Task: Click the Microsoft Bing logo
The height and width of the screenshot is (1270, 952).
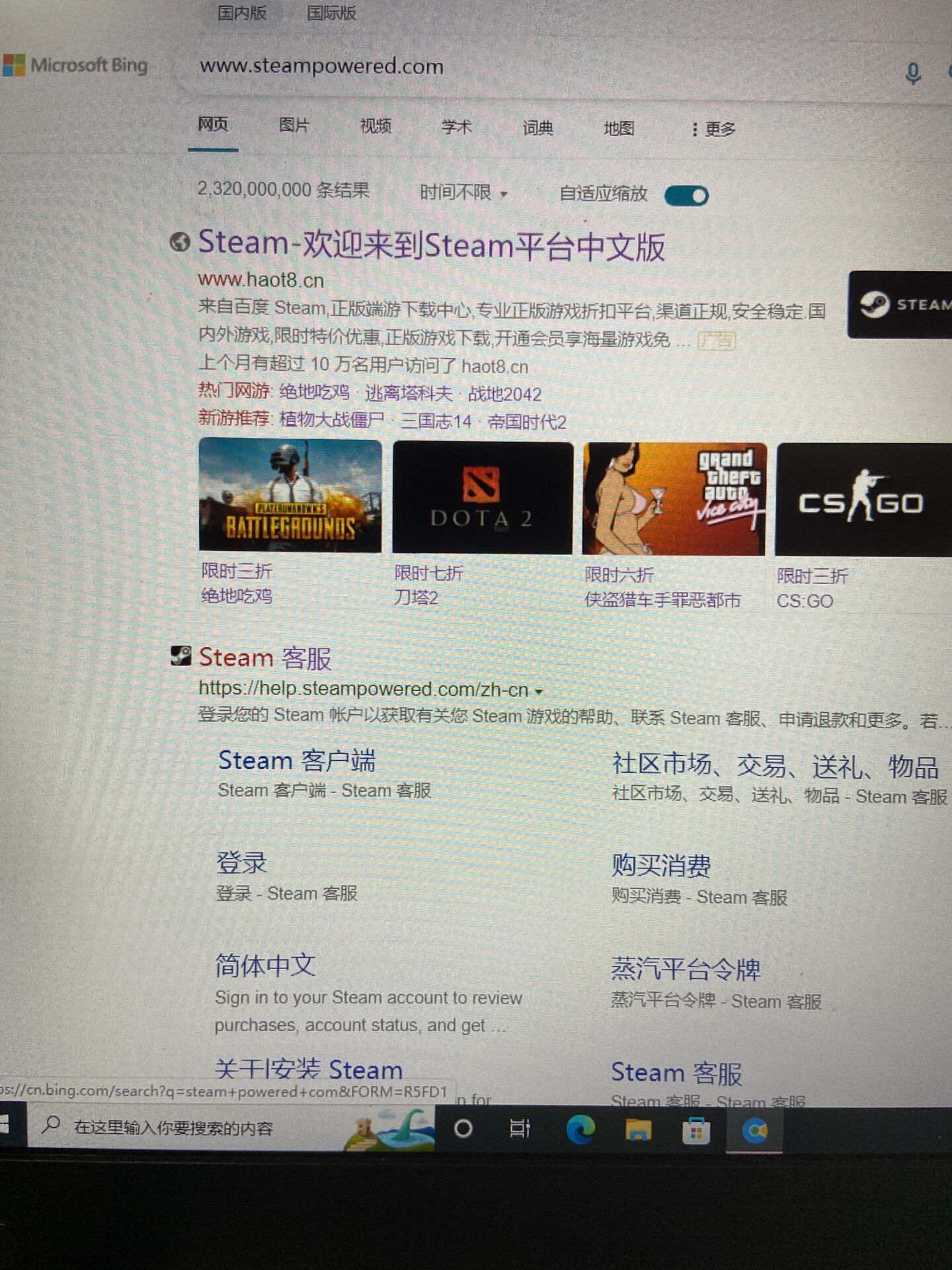Action: coord(75,65)
